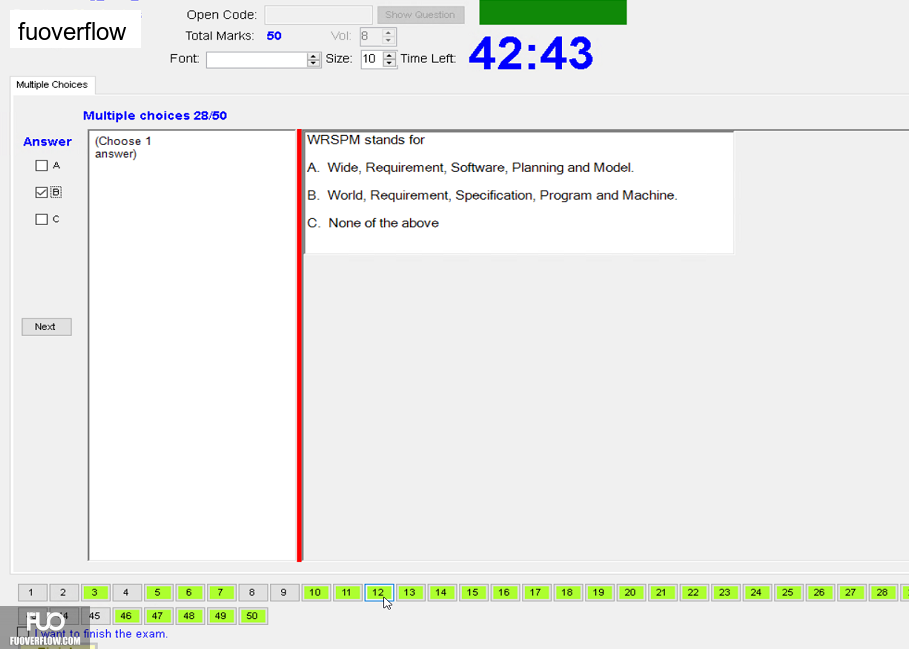Viewport: 909px width, 649px height.
Task: Jump to question 11
Action: click(x=347, y=592)
